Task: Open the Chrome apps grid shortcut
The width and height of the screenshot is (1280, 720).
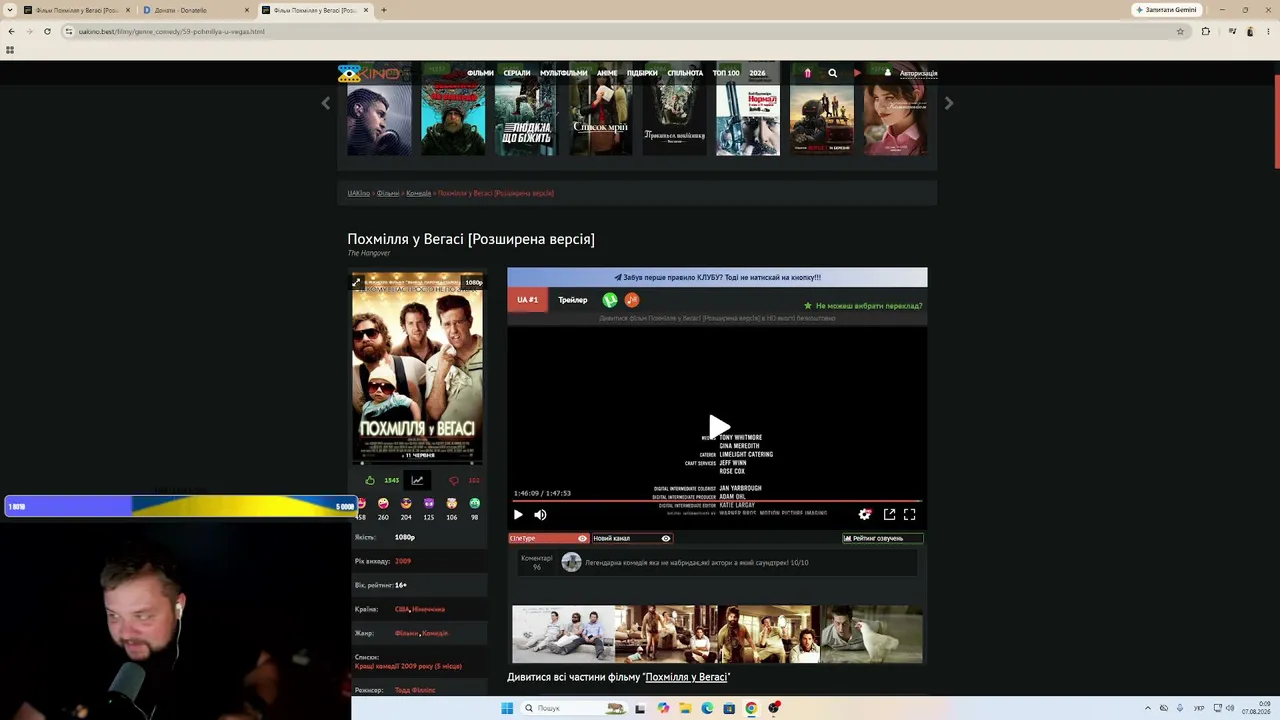Action: (10, 50)
